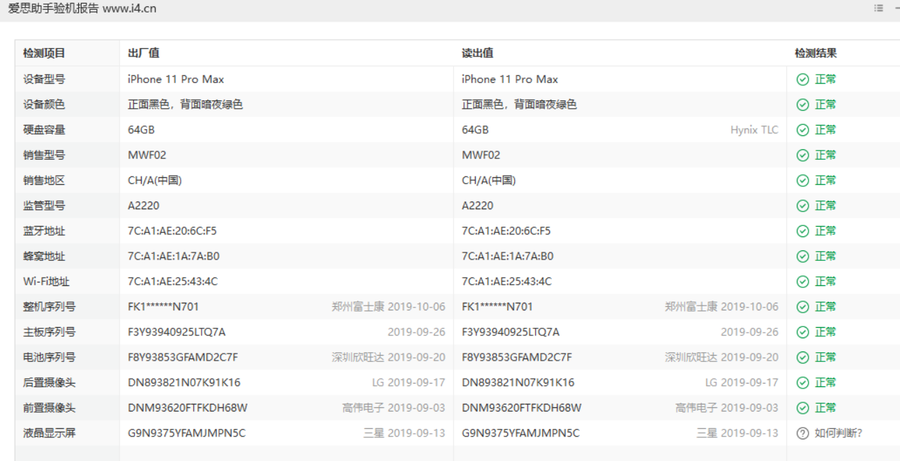Click 7C:A1:AE:20:6C:F5 in 出厂值 column
This screenshot has width=900, height=461.
click(x=172, y=231)
